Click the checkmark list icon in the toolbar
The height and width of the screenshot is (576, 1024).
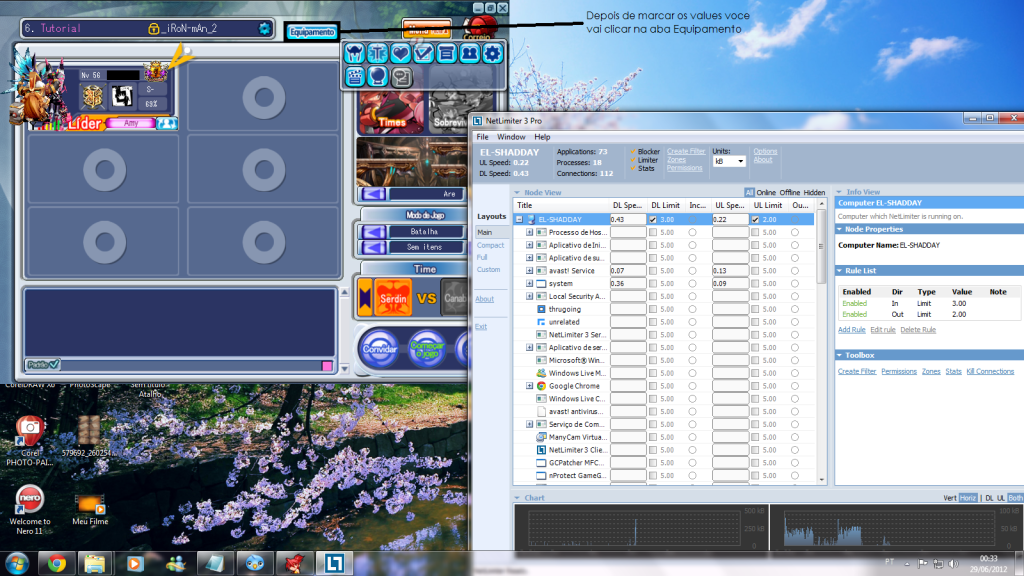tap(424, 53)
